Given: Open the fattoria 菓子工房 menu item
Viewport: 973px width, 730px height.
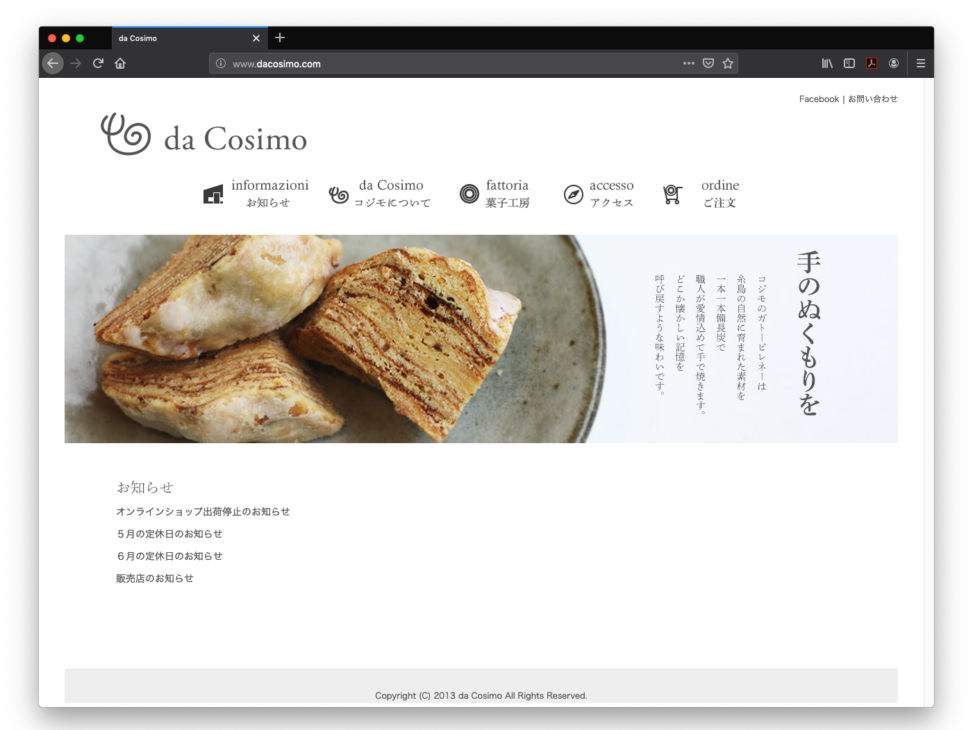Looking at the screenshot, I should click(495, 193).
